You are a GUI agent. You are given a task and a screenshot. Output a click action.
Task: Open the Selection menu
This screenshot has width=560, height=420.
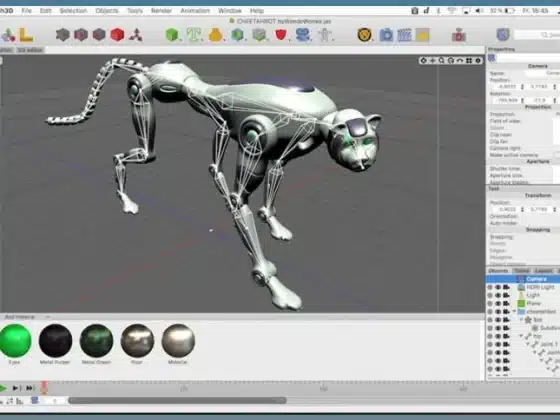coord(73,11)
